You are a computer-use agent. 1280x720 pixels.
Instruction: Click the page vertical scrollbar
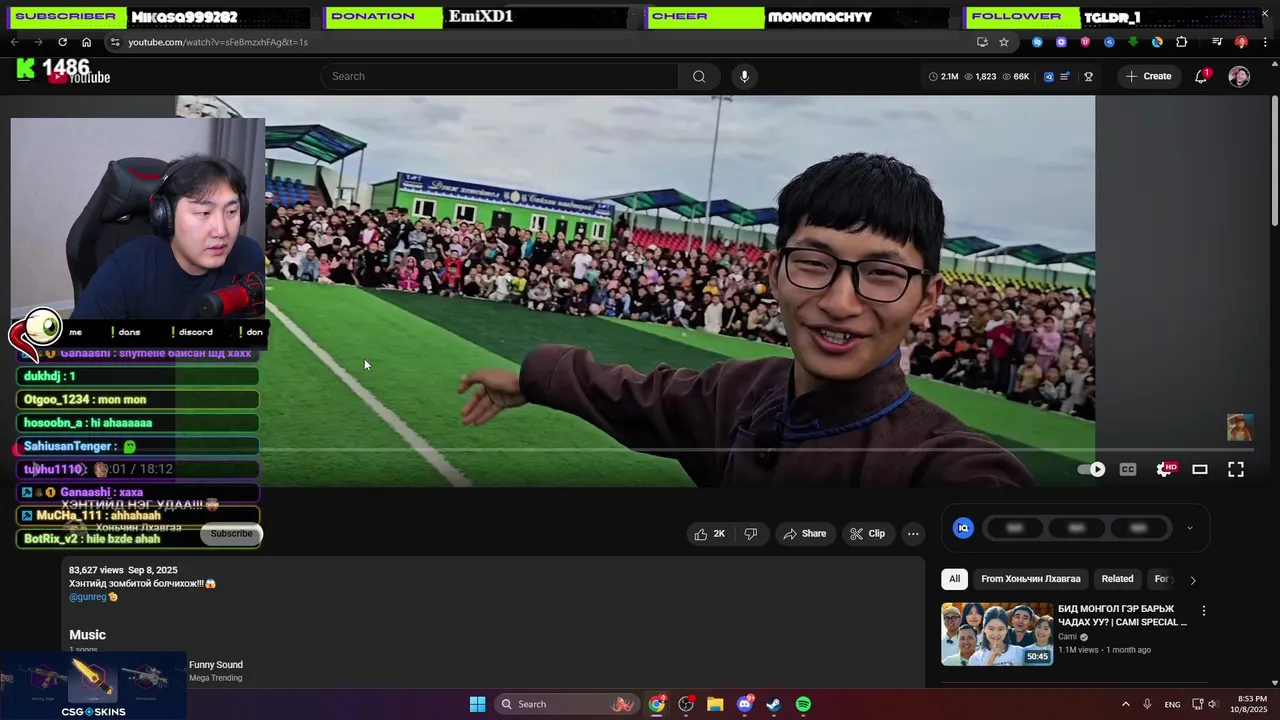click(1274, 160)
